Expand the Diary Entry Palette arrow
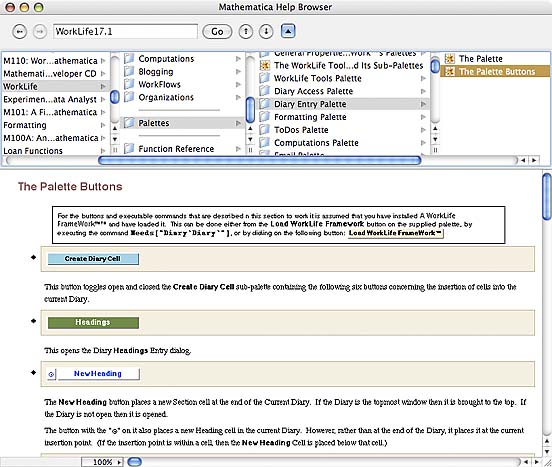Image resolution: width=552 pixels, height=467 pixels. (x=423, y=104)
